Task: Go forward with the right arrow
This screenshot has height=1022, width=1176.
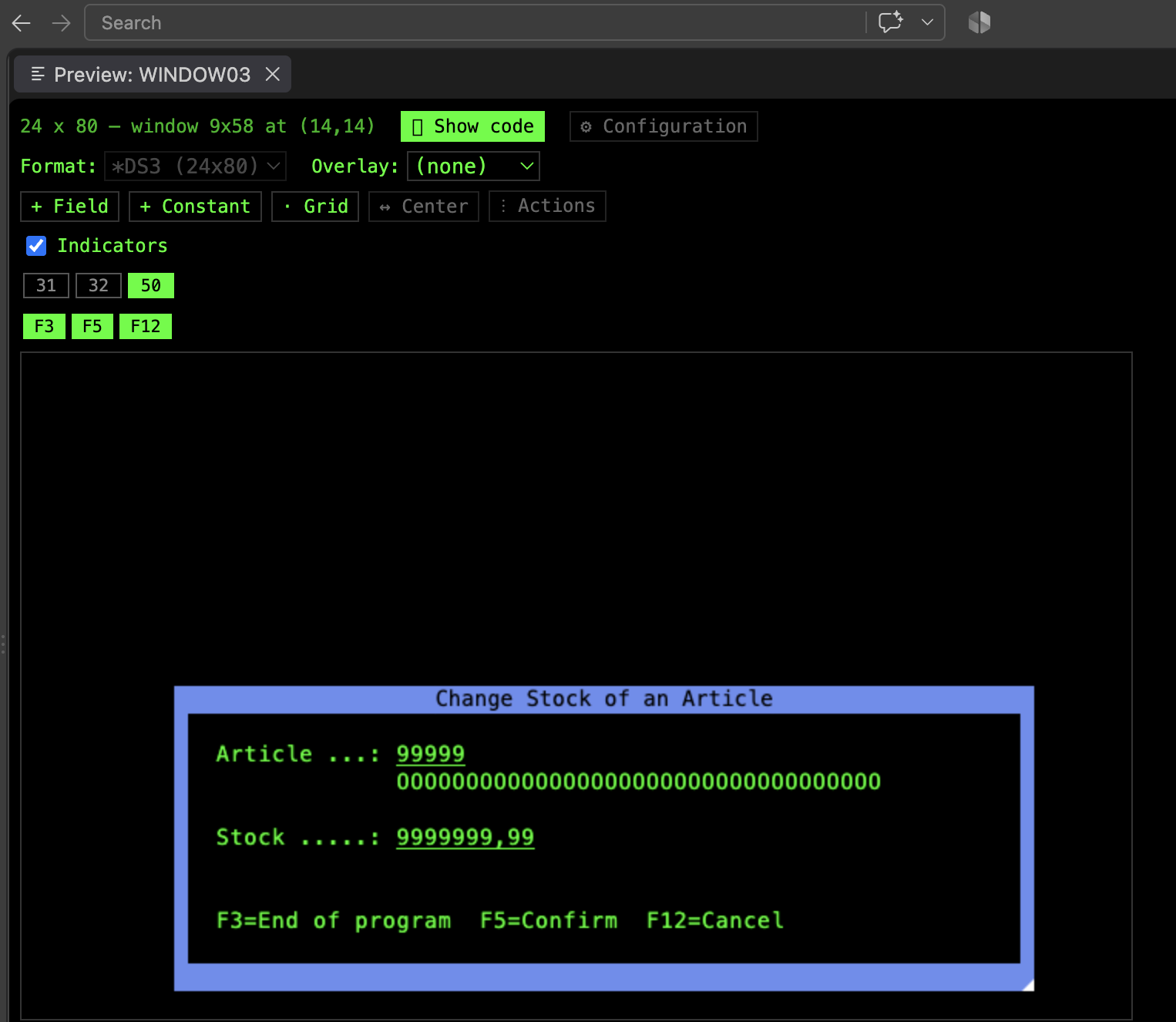Action: click(61, 23)
